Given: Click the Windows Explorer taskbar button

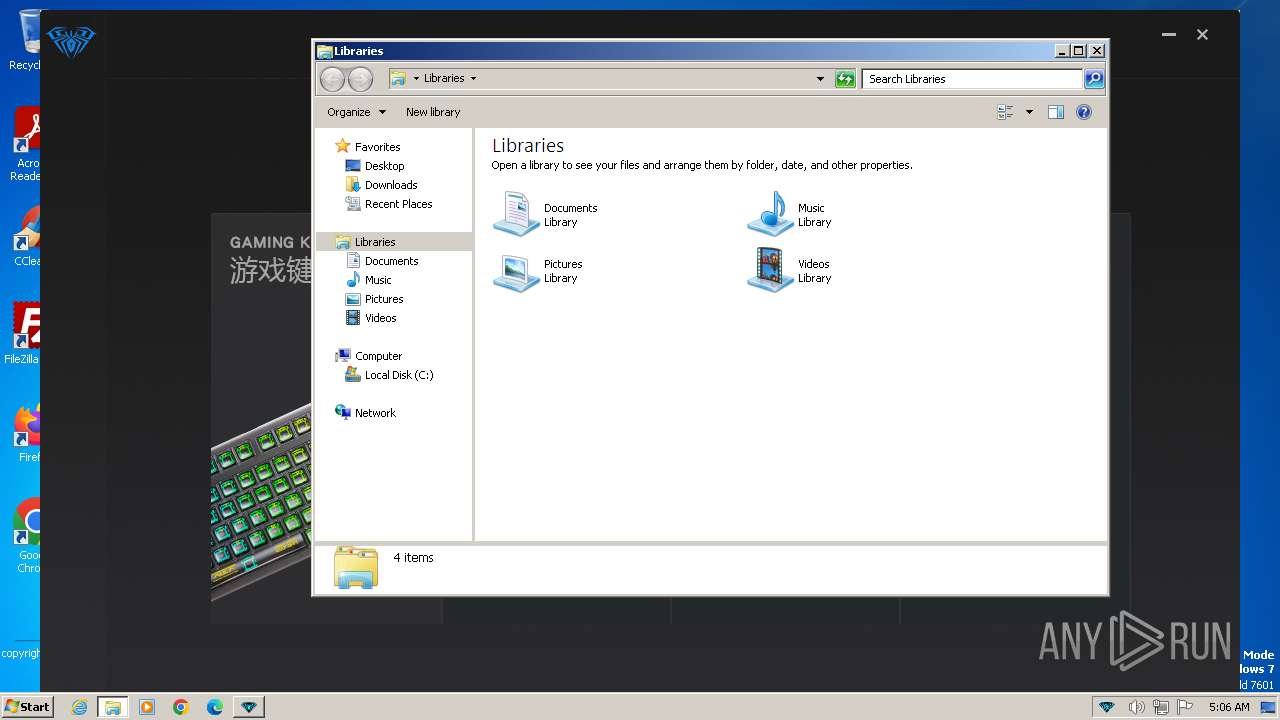Looking at the screenshot, I should coord(113,707).
